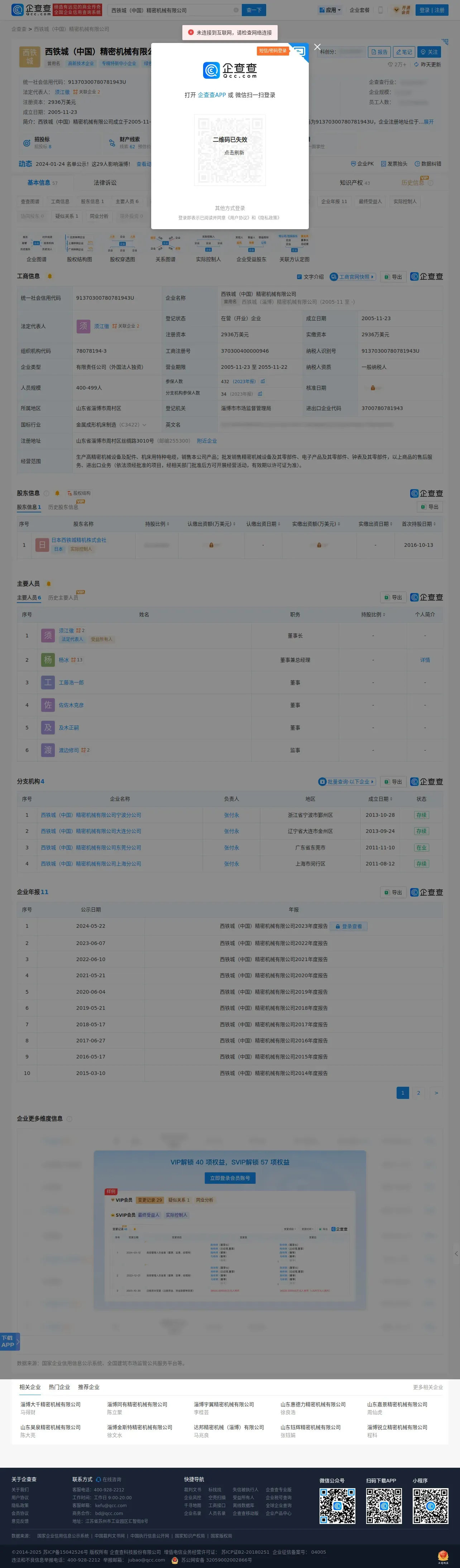Open the 详情 link for 杨冰
Screen dimensions: 460x1568
pyautogui.click(x=425, y=660)
